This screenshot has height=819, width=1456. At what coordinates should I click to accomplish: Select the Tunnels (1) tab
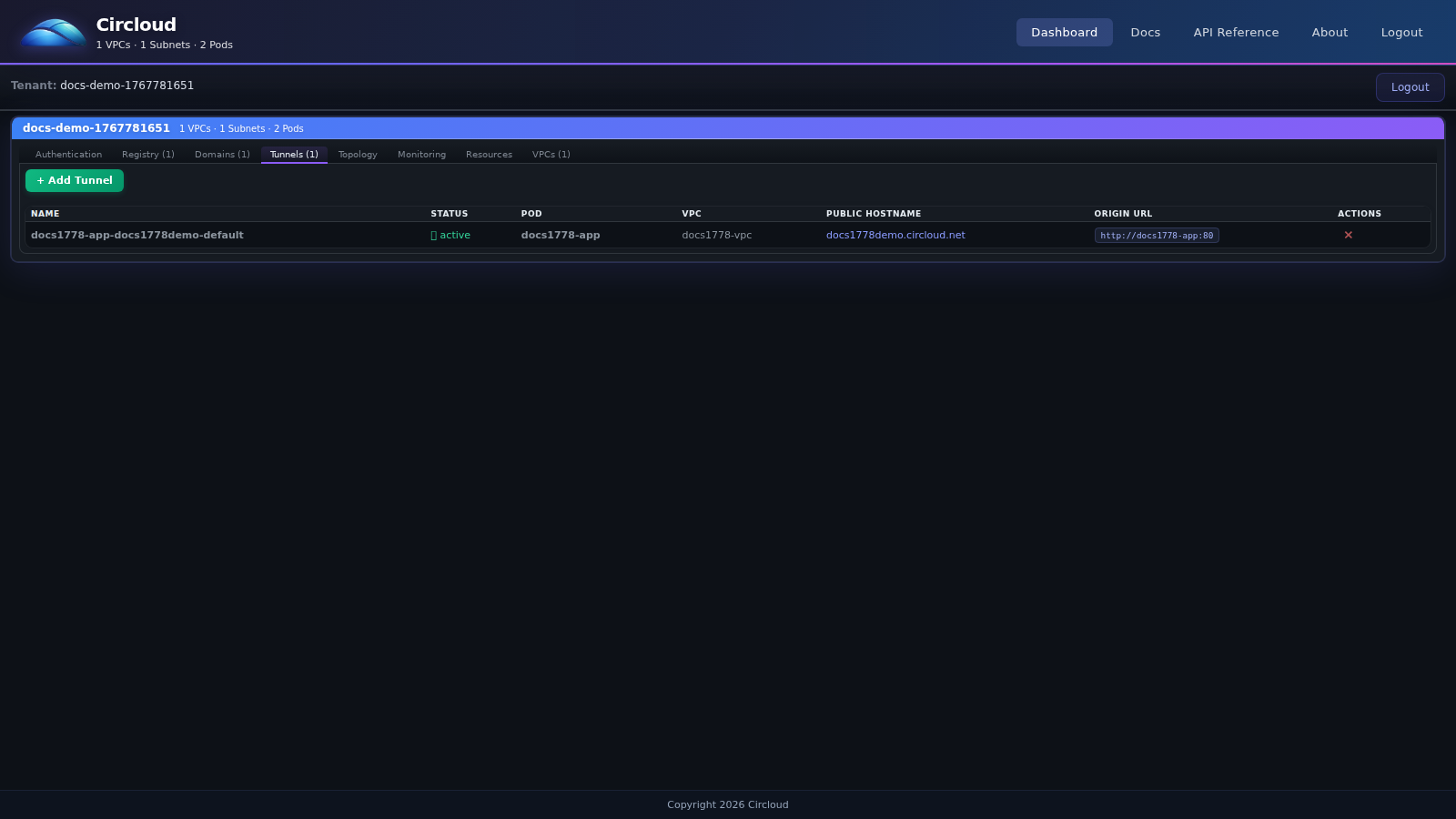coord(294,155)
